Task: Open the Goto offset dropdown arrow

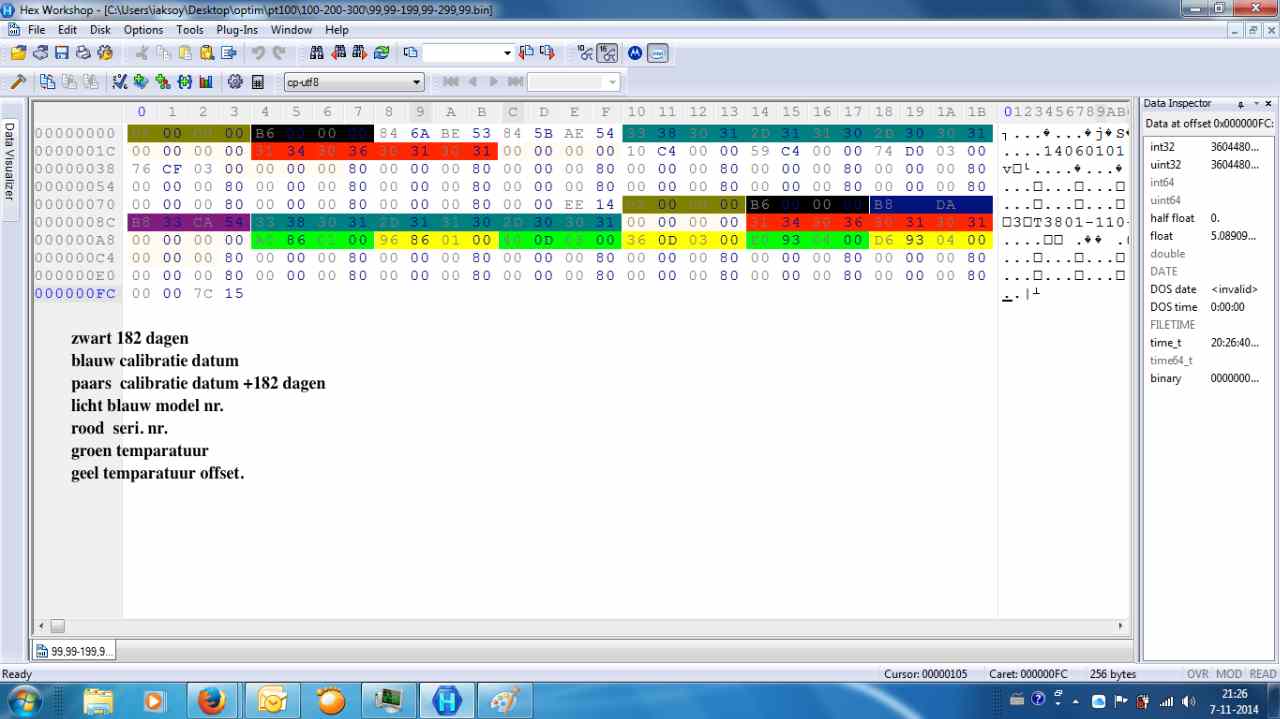Action: (507, 53)
